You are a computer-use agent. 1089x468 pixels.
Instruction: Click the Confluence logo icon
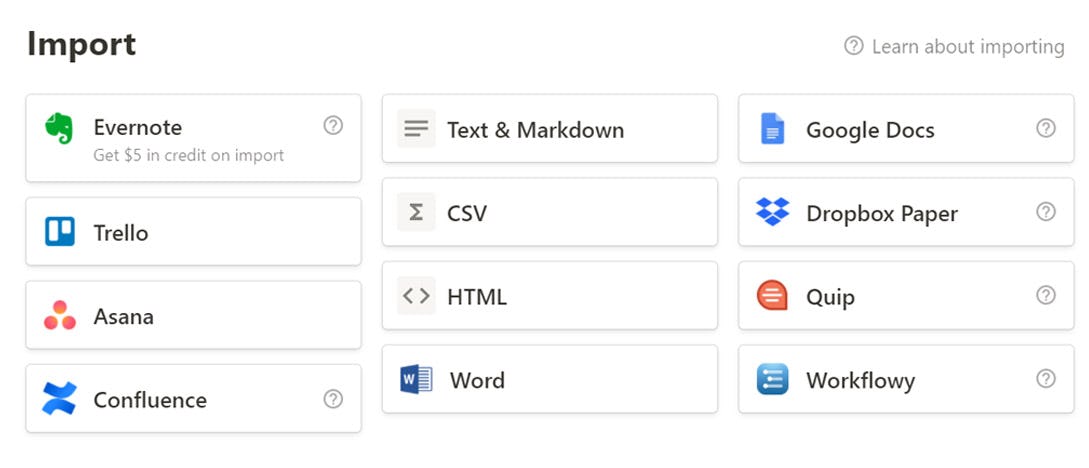point(60,399)
